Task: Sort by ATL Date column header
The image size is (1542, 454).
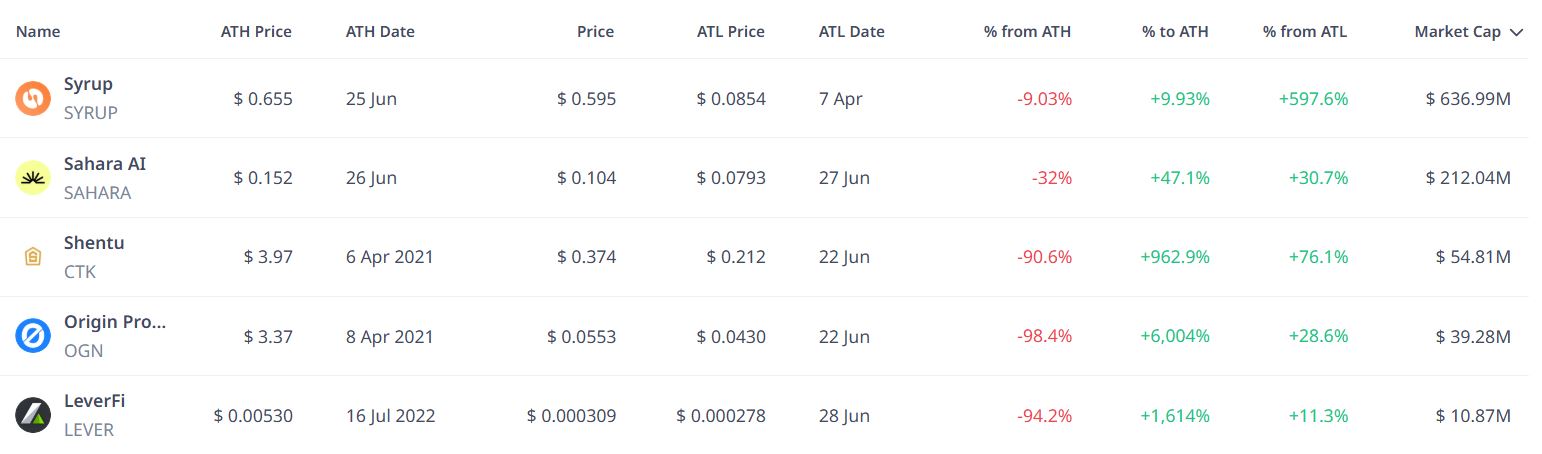Action: (x=851, y=32)
